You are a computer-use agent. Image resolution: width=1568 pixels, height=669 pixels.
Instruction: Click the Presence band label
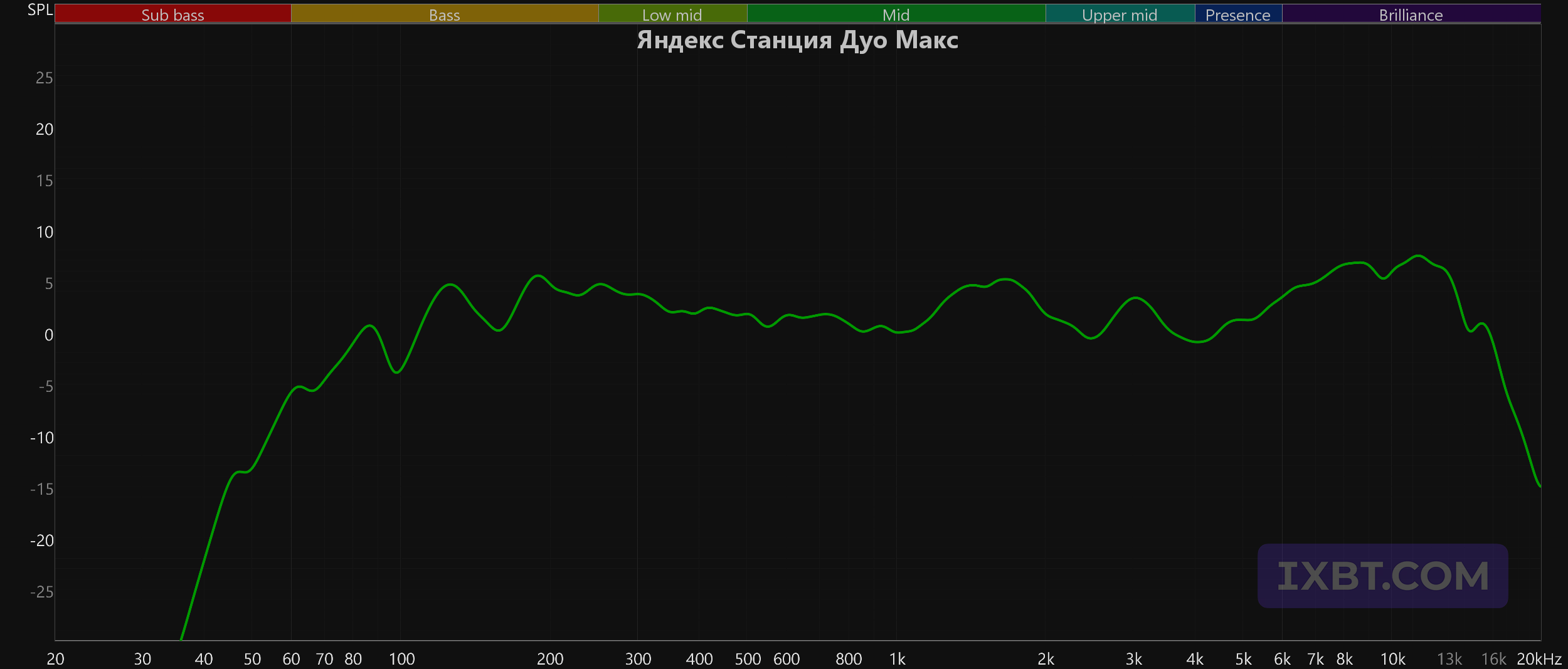pos(1238,14)
